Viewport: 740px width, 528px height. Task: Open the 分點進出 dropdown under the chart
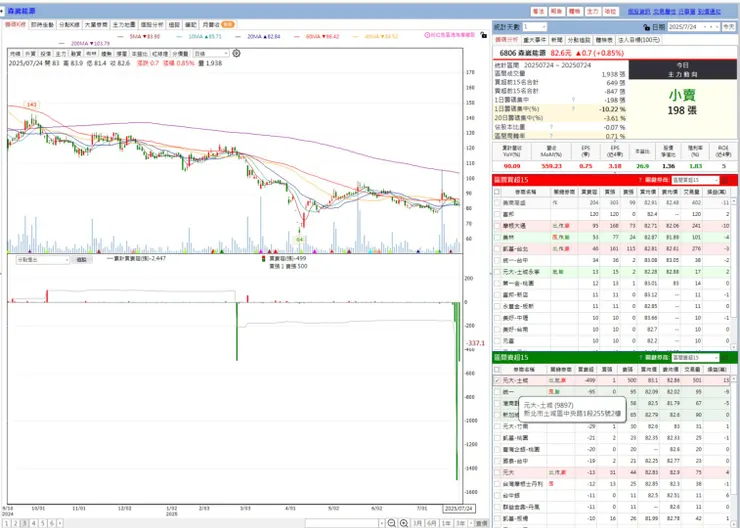click(43, 260)
